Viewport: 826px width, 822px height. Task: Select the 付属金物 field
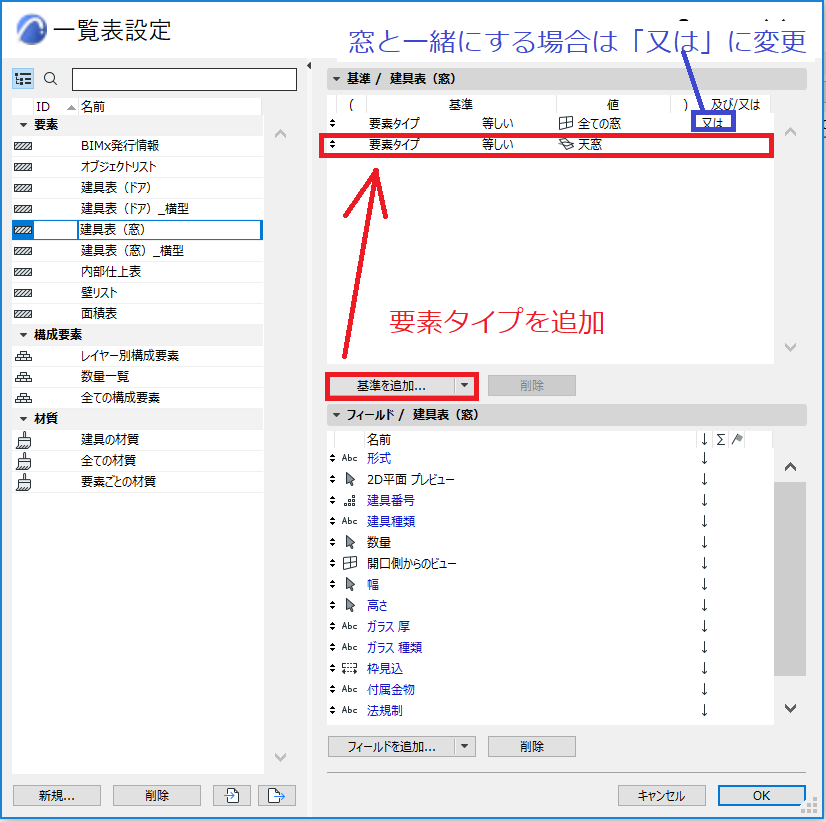tap(391, 690)
